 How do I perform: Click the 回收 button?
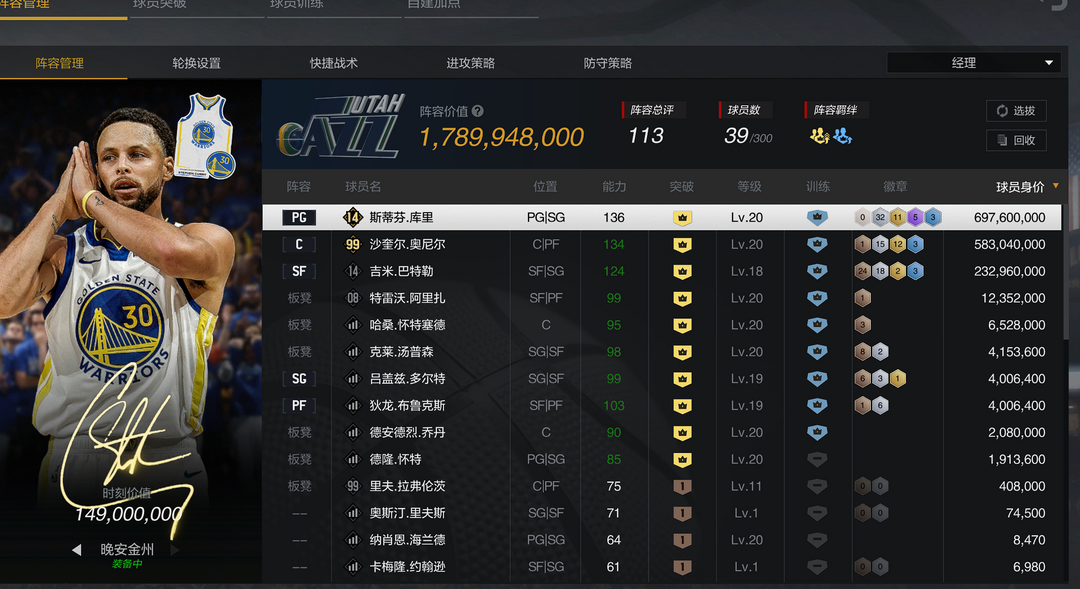(1016, 141)
